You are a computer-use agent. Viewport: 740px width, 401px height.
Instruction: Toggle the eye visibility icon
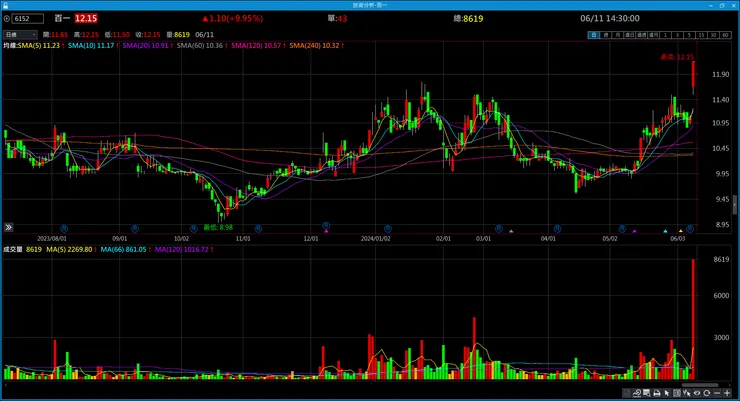pos(697,393)
